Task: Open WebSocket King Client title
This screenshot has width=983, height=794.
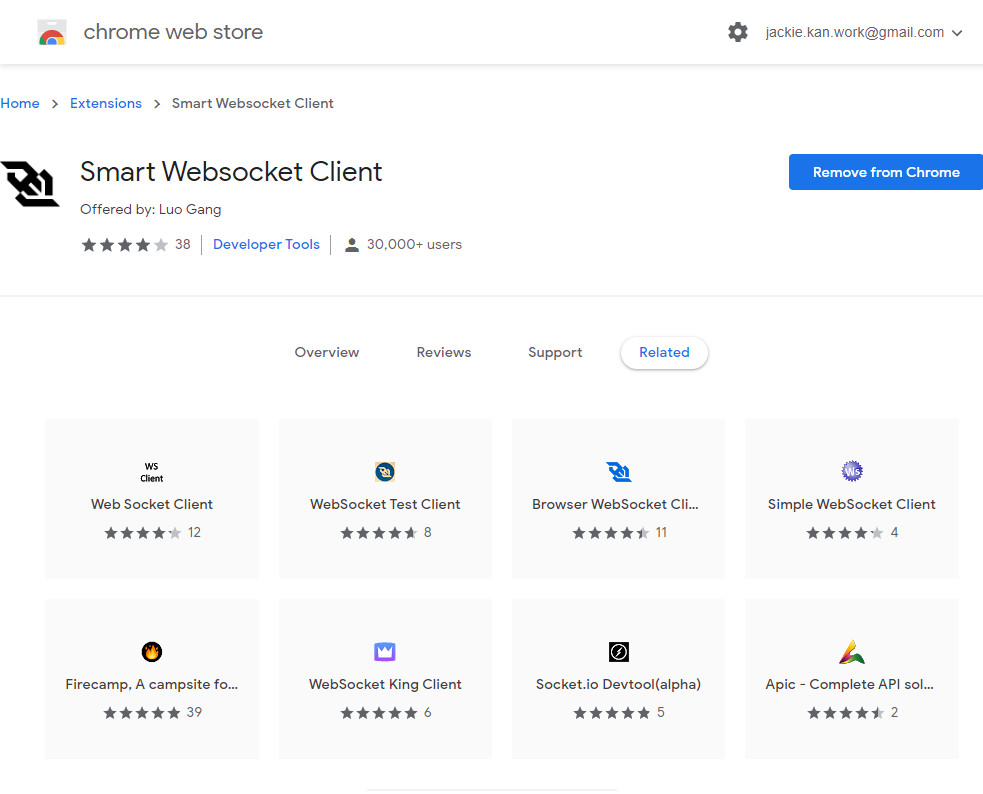Action: (385, 684)
